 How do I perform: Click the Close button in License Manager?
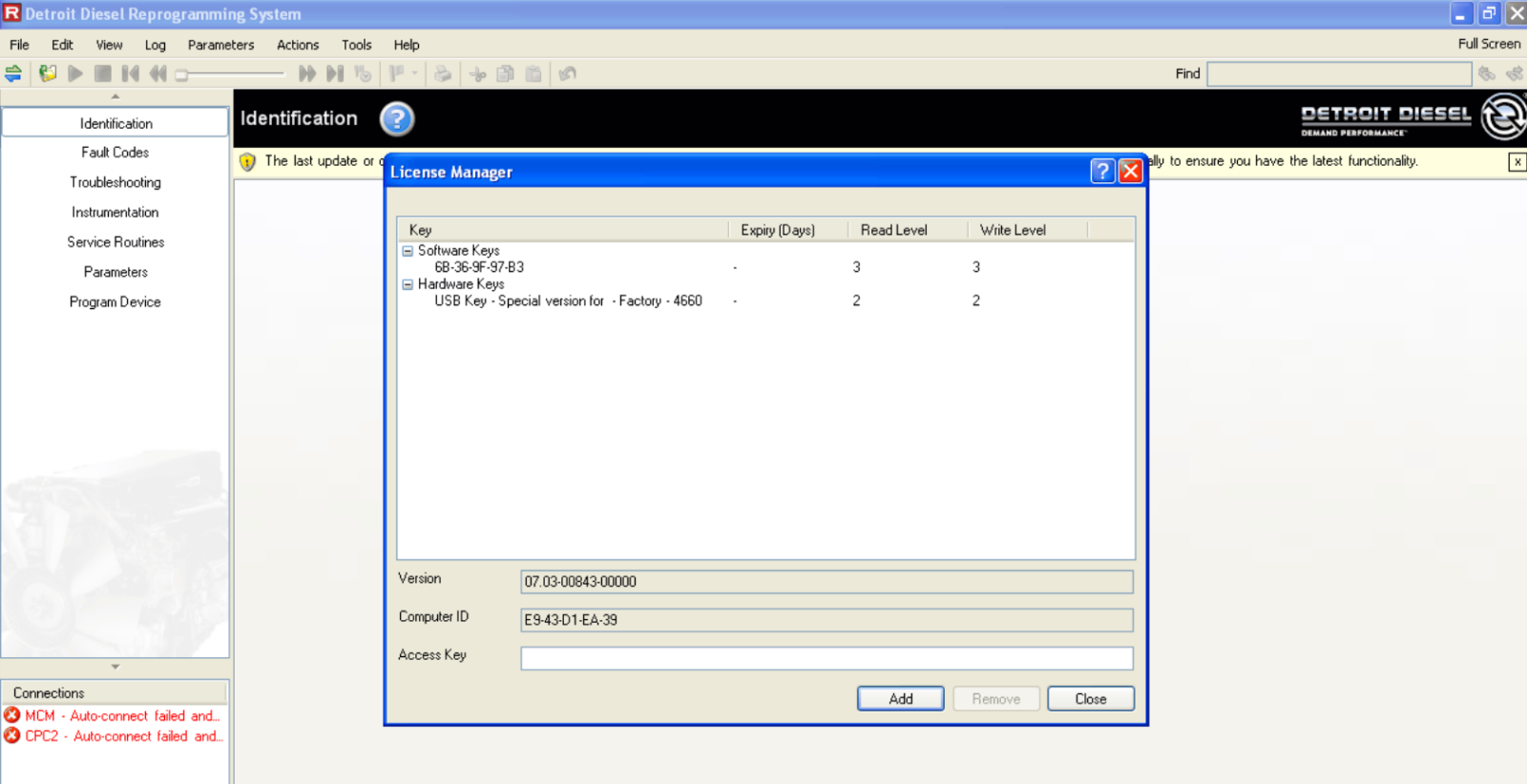(x=1091, y=699)
